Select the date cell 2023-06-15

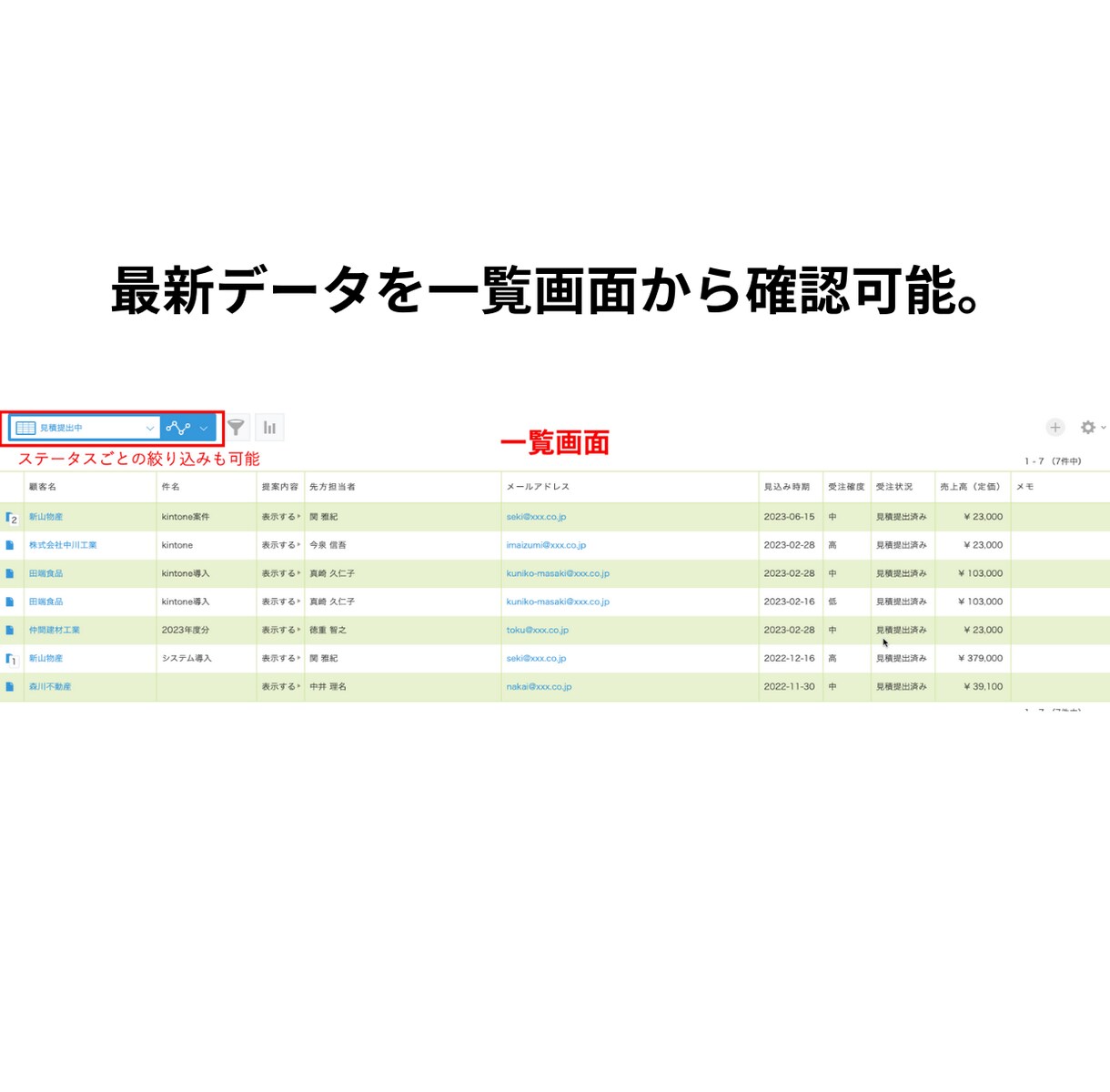(790, 517)
